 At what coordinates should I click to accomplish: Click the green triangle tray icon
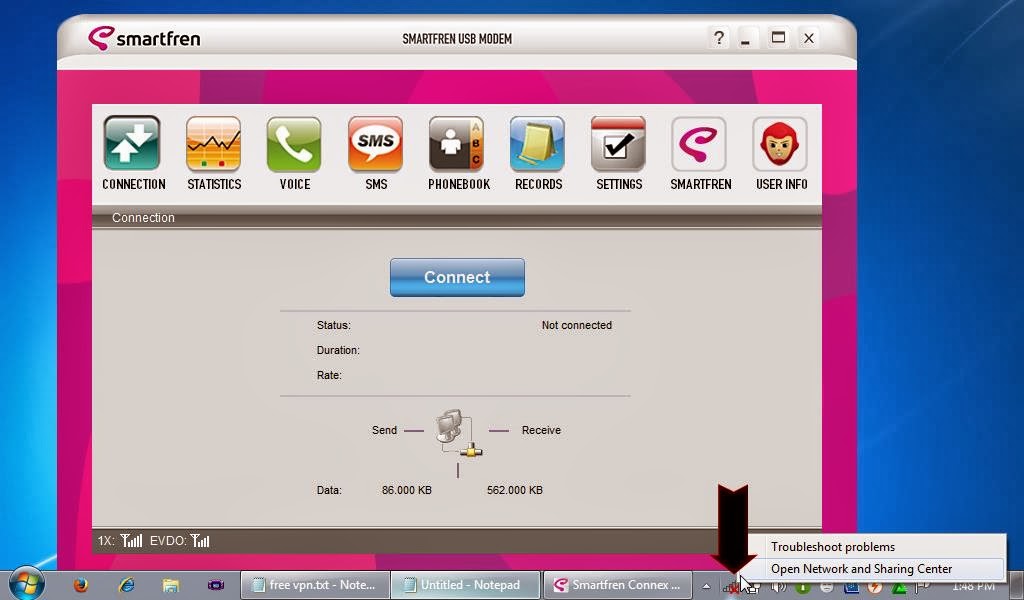(x=899, y=587)
